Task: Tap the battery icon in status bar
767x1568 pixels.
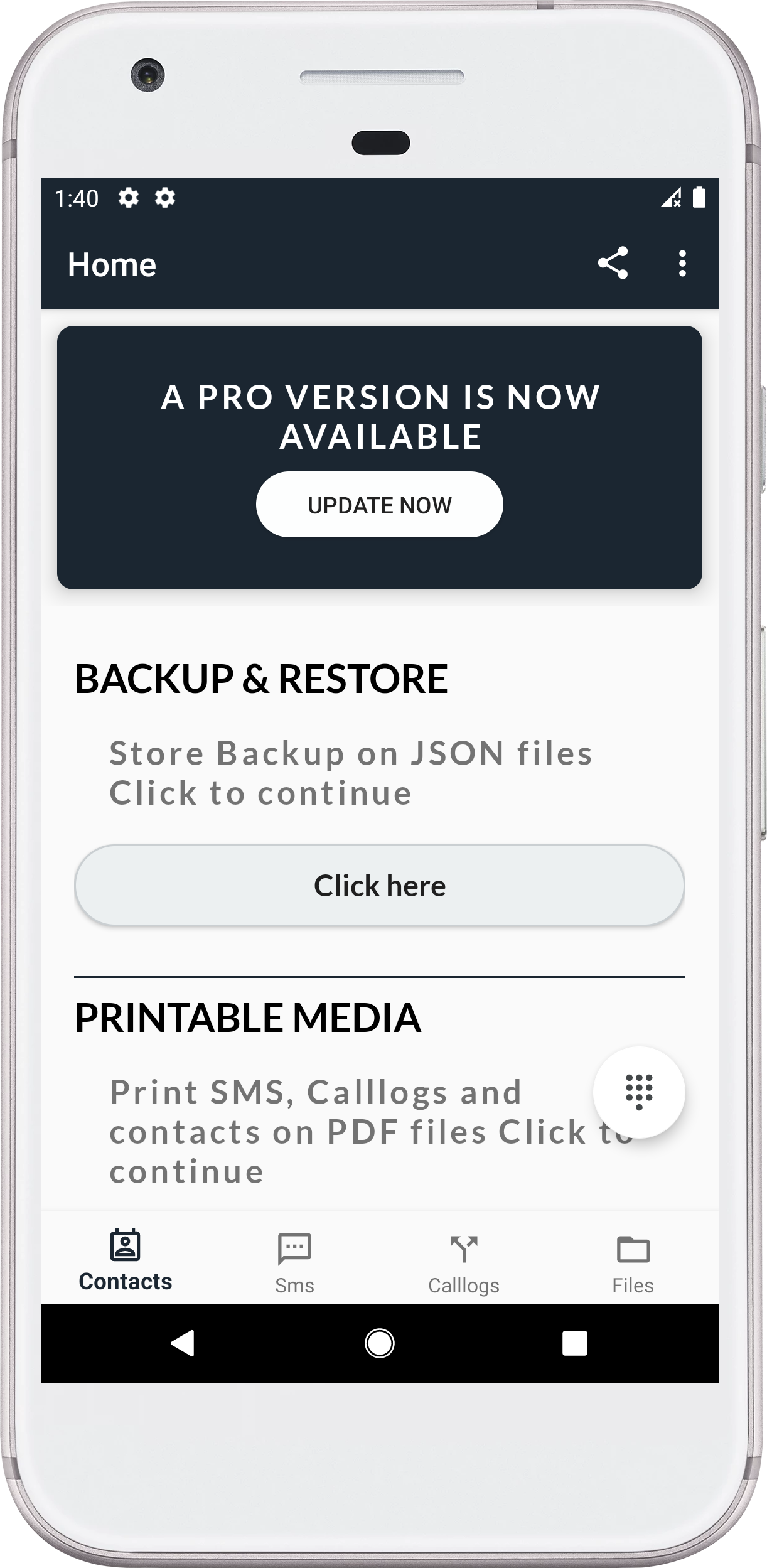Action: 699,198
